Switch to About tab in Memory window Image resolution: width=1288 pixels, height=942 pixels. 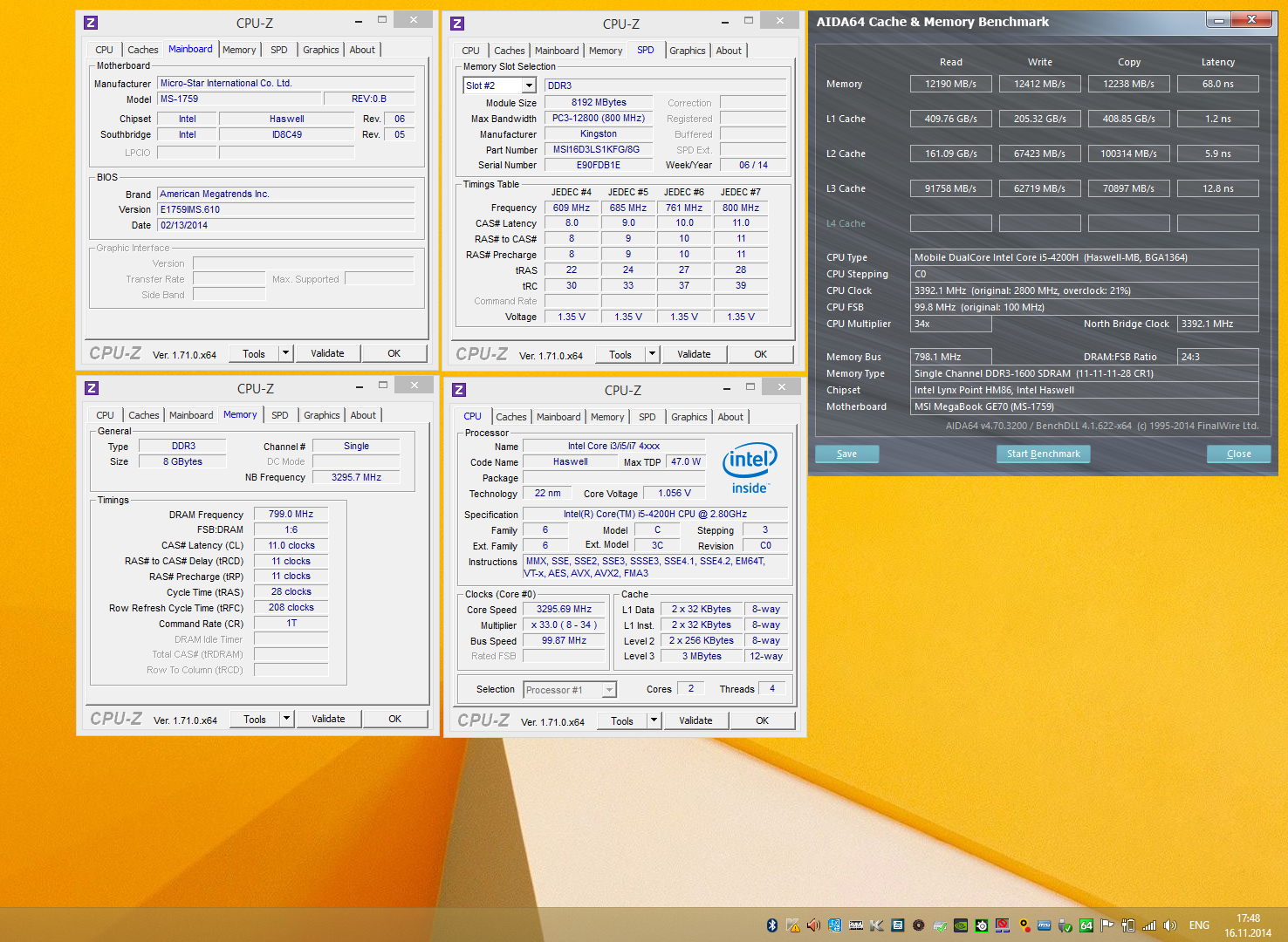tap(363, 415)
